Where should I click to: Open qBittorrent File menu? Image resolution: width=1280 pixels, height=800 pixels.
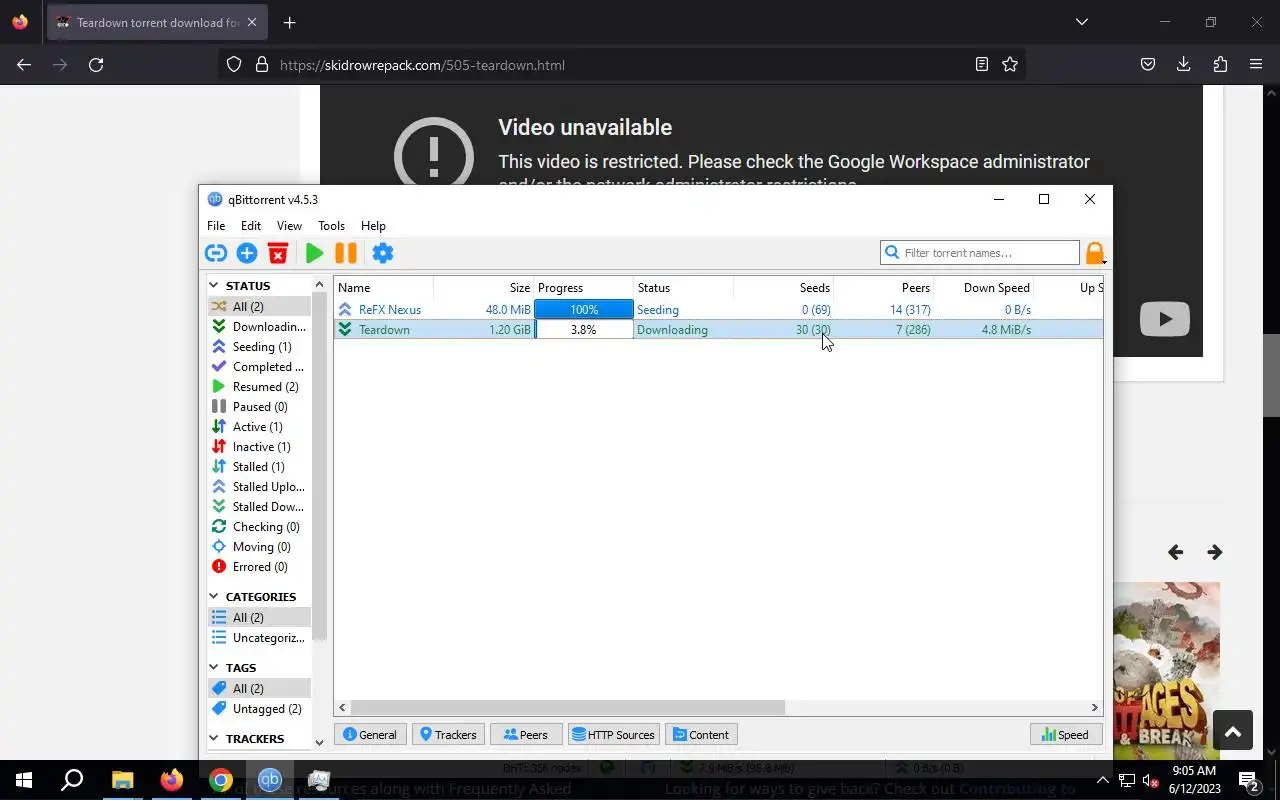(x=216, y=226)
